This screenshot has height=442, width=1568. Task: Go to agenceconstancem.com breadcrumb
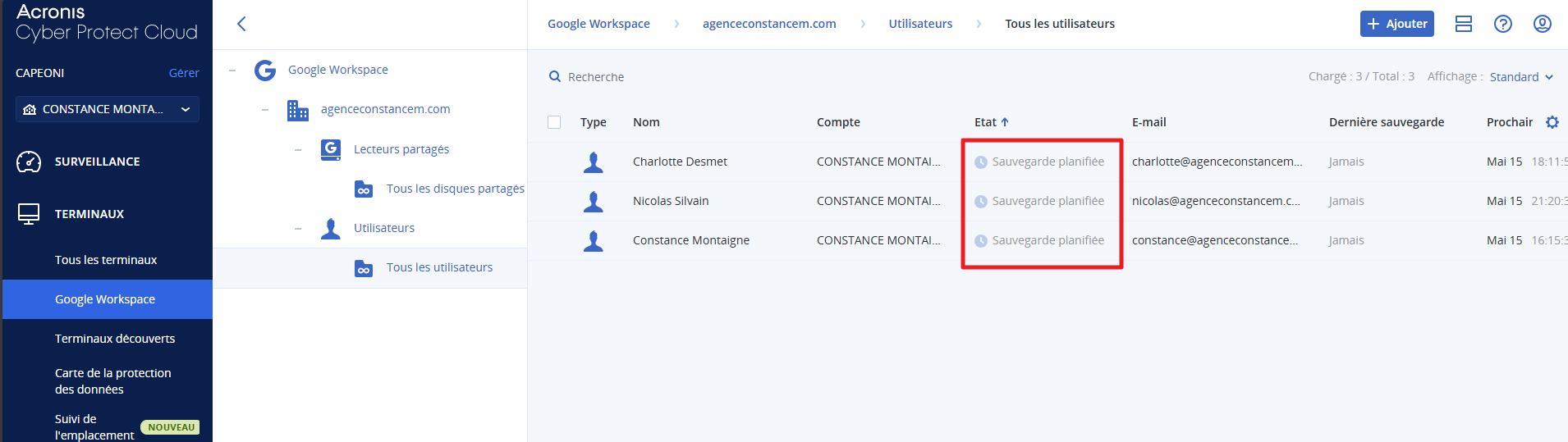pyautogui.click(x=769, y=24)
